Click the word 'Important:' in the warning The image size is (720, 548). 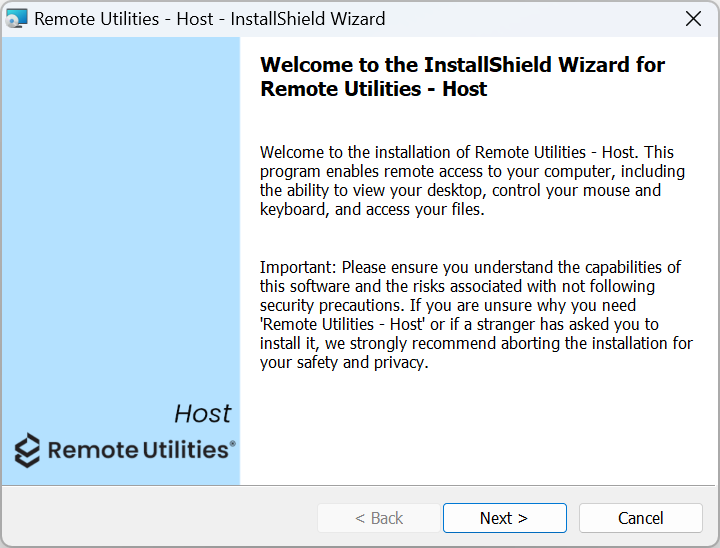298,267
